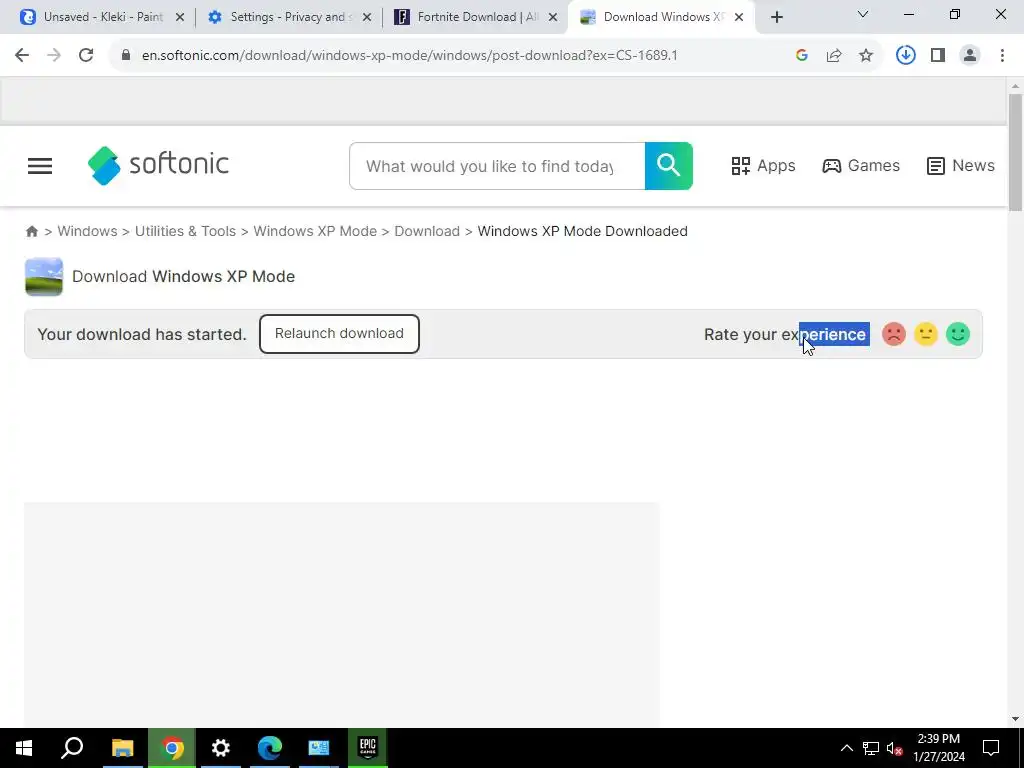Click the address bar URL
Viewport: 1024px width, 768px height.
point(409,56)
